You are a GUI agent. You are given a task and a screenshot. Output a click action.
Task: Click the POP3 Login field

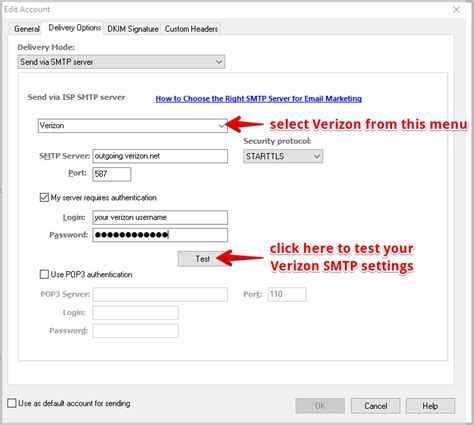[135, 313]
